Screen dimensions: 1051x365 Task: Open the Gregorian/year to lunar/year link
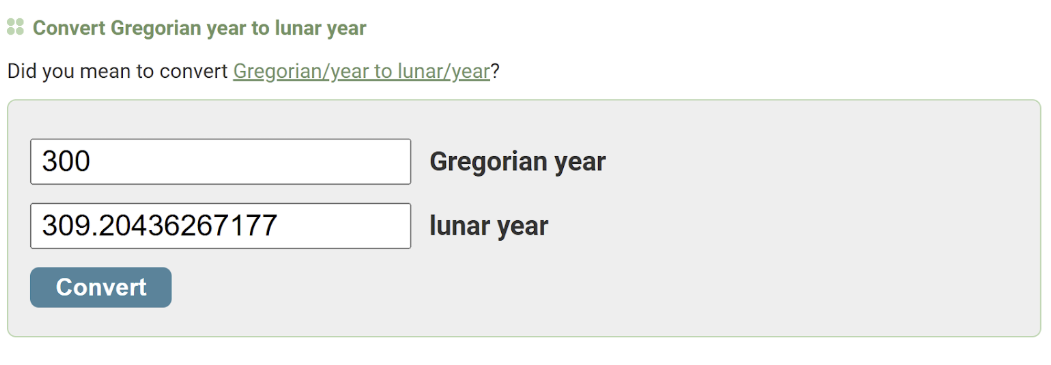361,71
